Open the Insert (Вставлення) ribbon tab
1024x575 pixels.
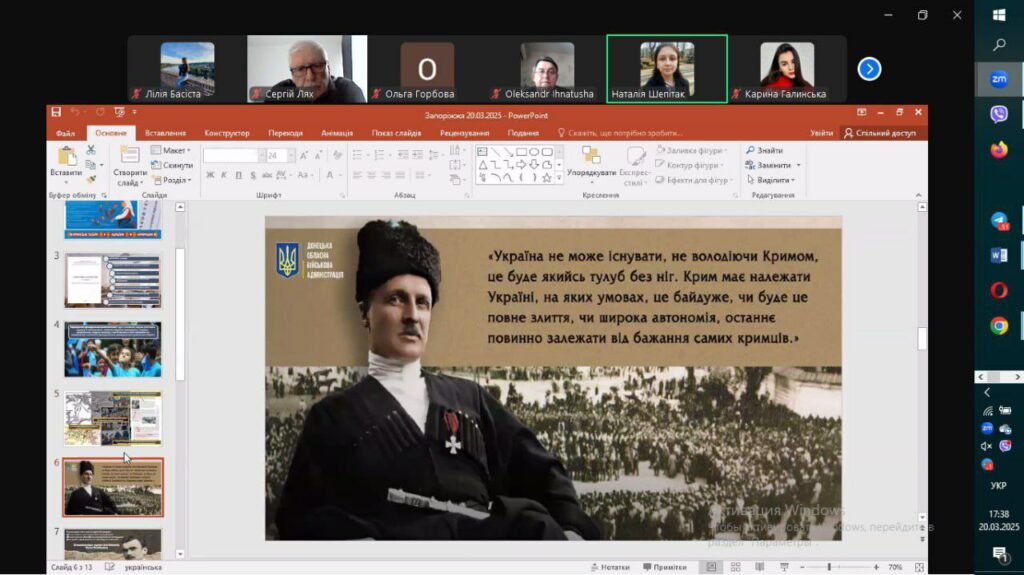[164, 133]
